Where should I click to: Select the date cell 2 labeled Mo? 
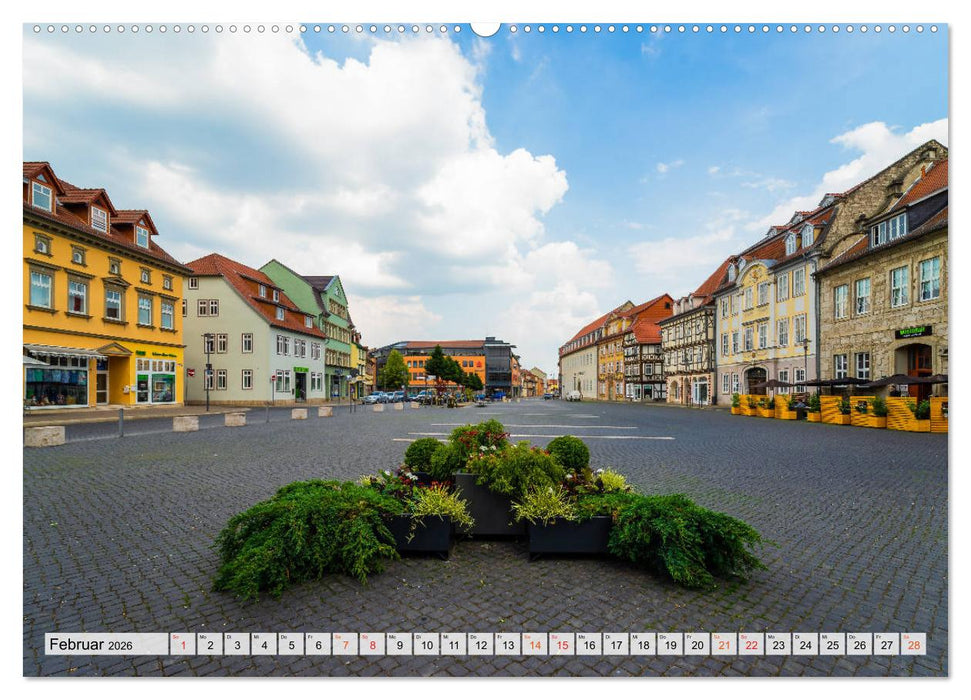(x=208, y=646)
